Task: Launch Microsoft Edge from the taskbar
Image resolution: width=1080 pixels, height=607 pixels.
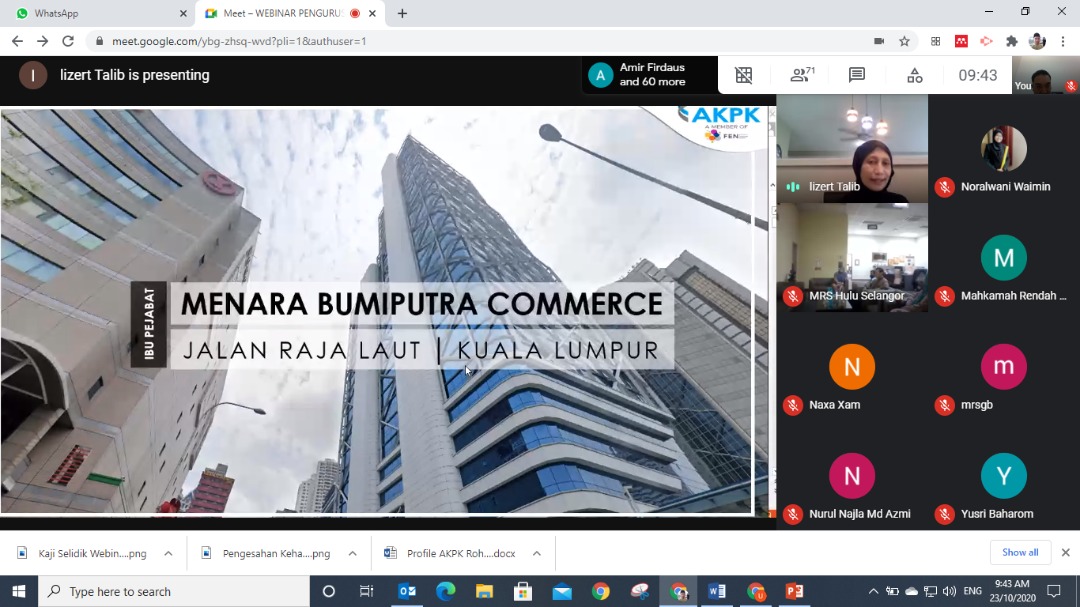Action: 446,591
